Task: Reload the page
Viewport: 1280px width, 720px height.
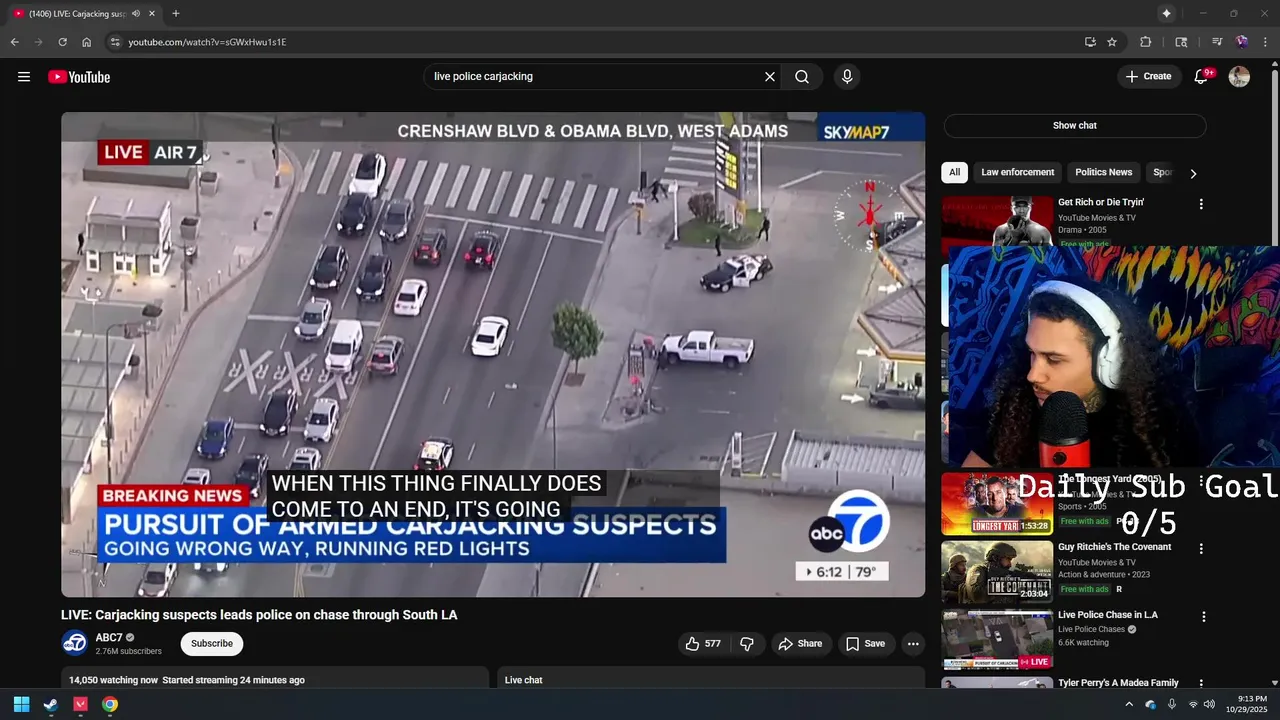Action: point(62,42)
